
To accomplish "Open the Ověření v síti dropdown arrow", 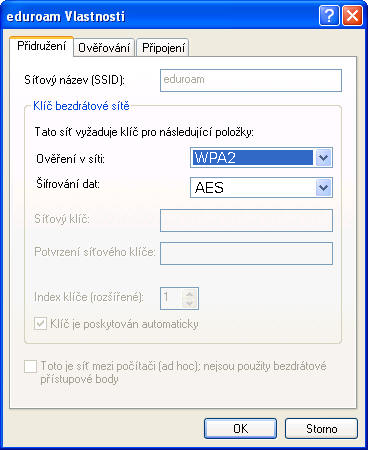I will (323, 157).
